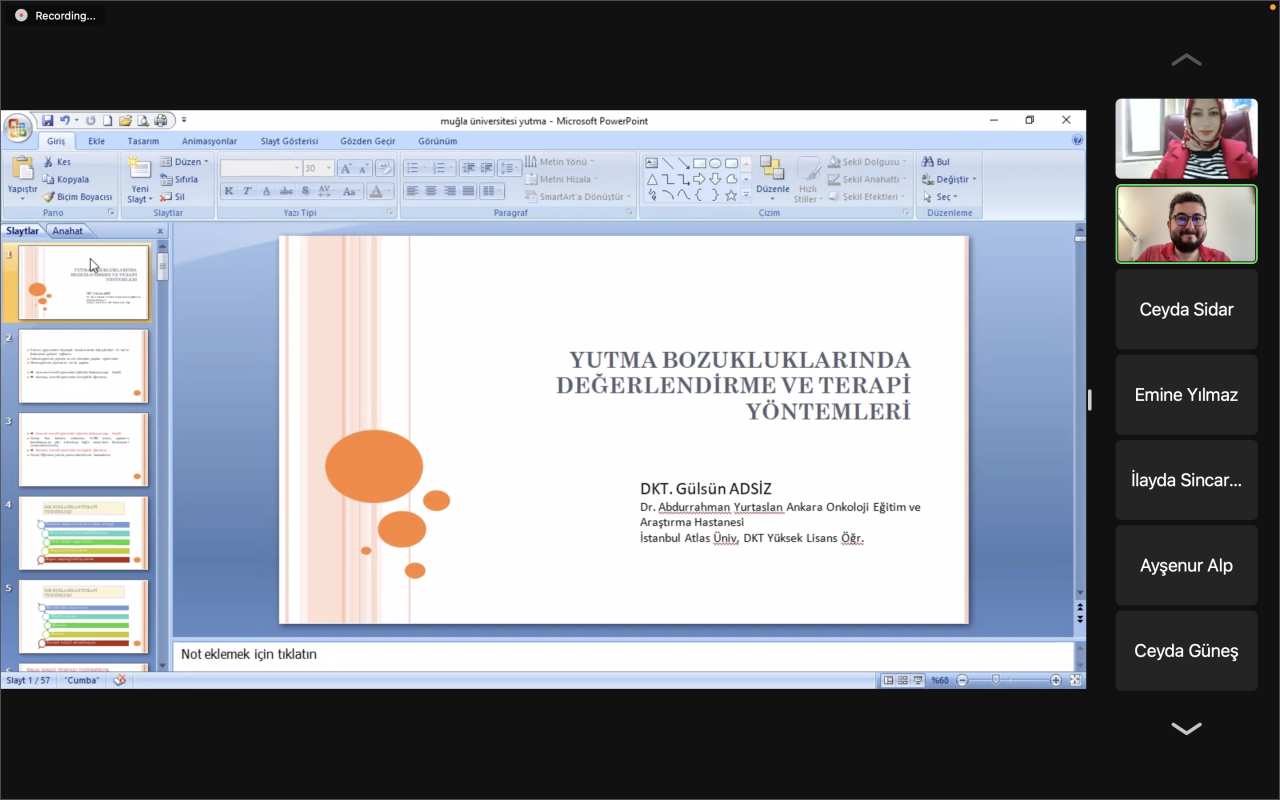Select Biçim Boyacısı format painter
1280x800 pixels.
[77, 197]
